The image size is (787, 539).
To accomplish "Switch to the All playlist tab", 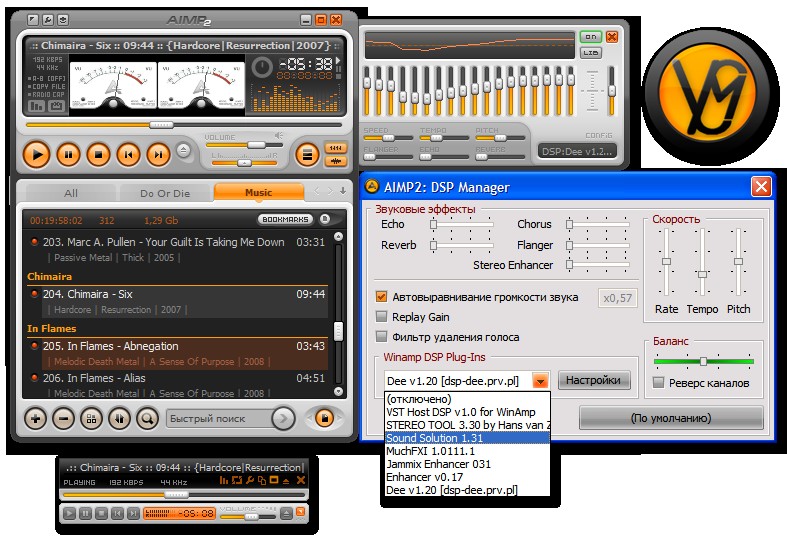I will [71, 193].
